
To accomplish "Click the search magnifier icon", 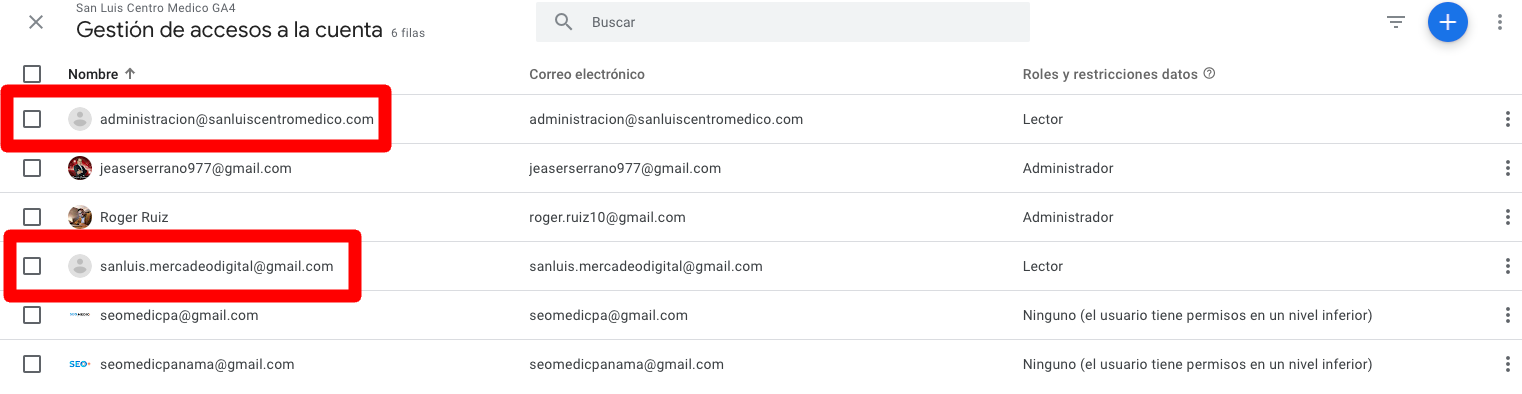I will [x=564, y=22].
